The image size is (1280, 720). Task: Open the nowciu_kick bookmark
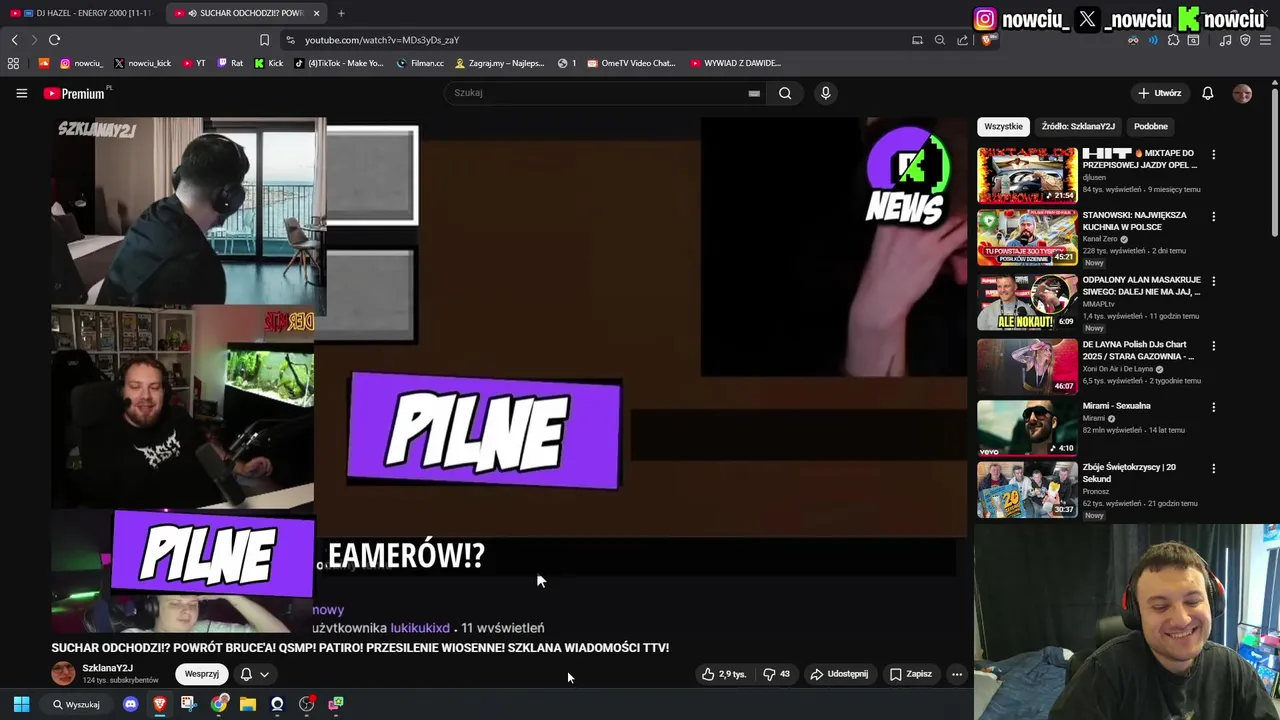pos(142,63)
